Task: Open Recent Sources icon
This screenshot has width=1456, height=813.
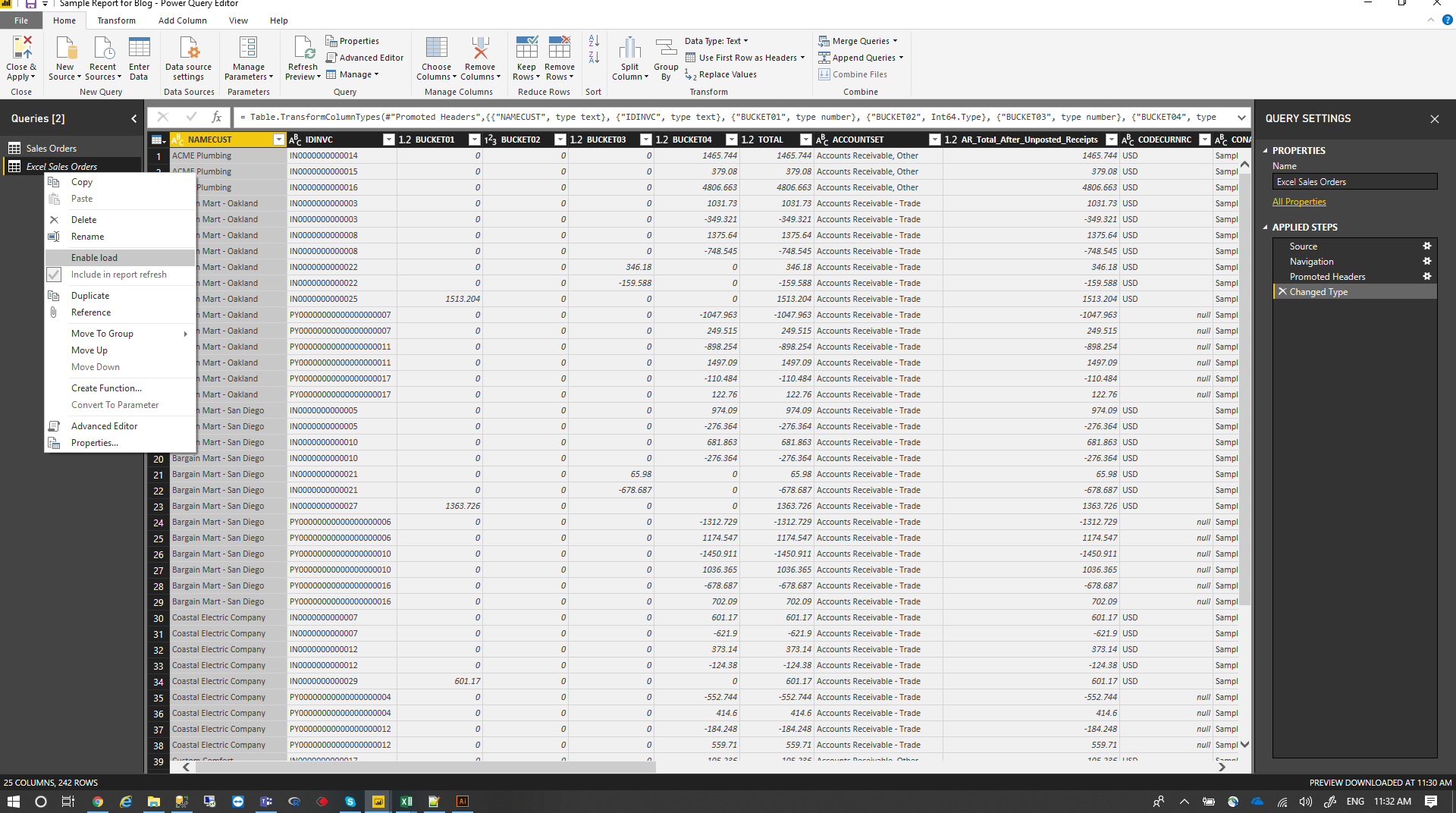Action: click(x=103, y=49)
